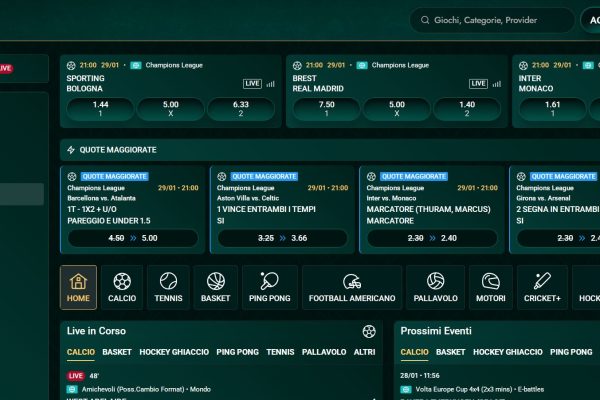This screenshot has height=400, width=600.
Task: Focus the Giochi, Categorie, Provider search field
Action: [x=492, y=20]
